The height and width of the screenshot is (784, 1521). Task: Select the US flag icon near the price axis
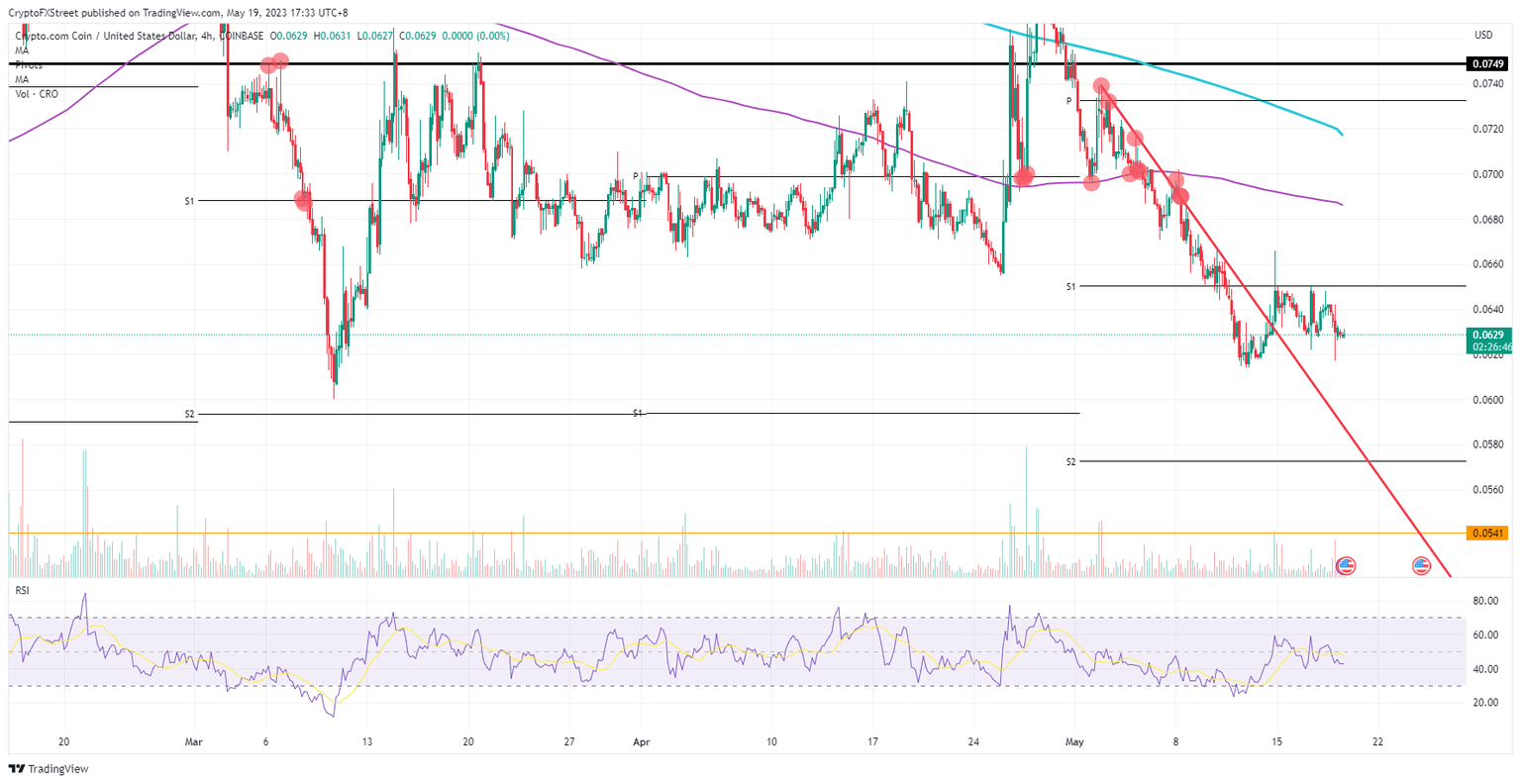[x=1347, y=567]
